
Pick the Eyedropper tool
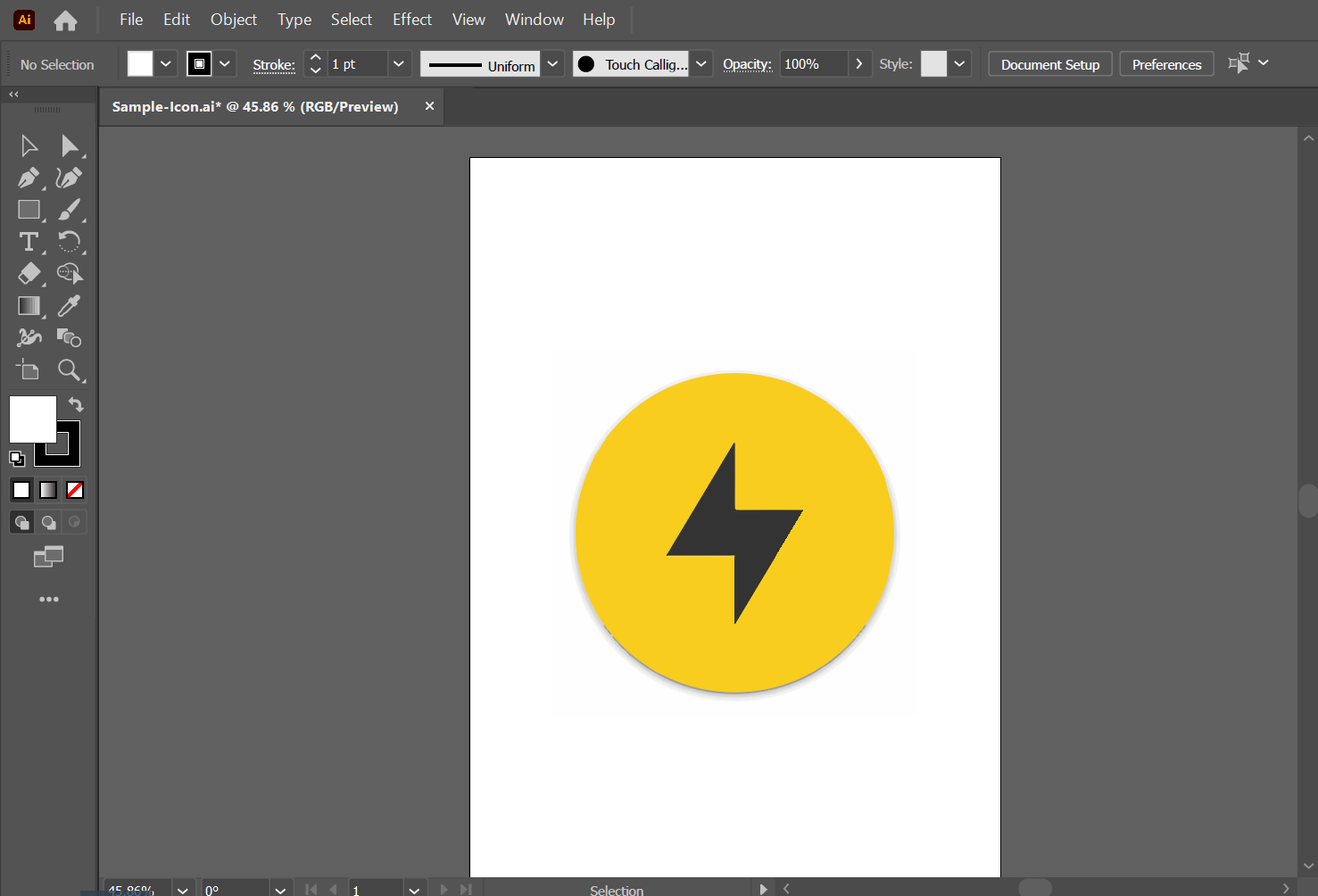[69, 306]
